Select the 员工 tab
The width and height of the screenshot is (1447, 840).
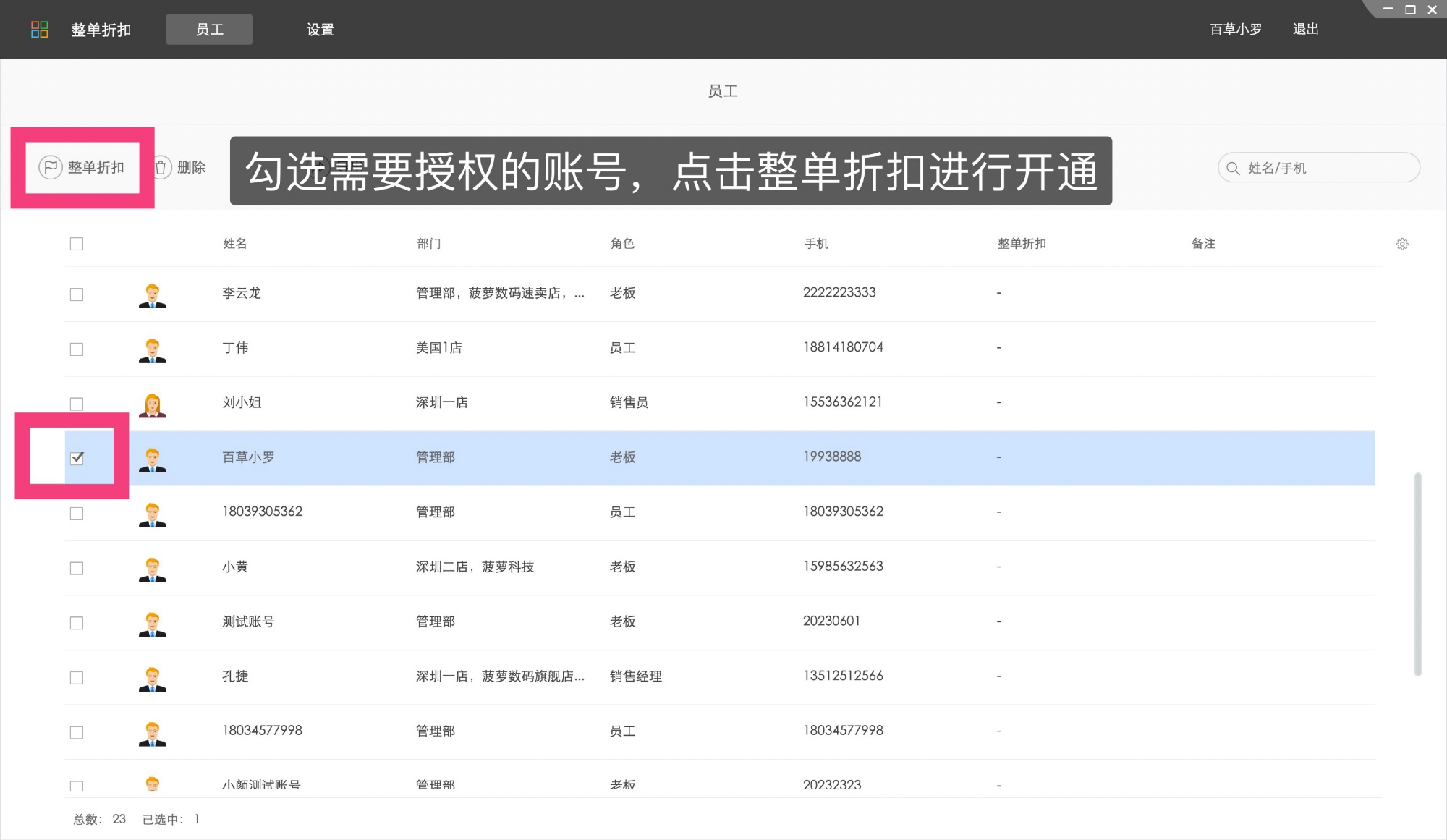point(209,29)
